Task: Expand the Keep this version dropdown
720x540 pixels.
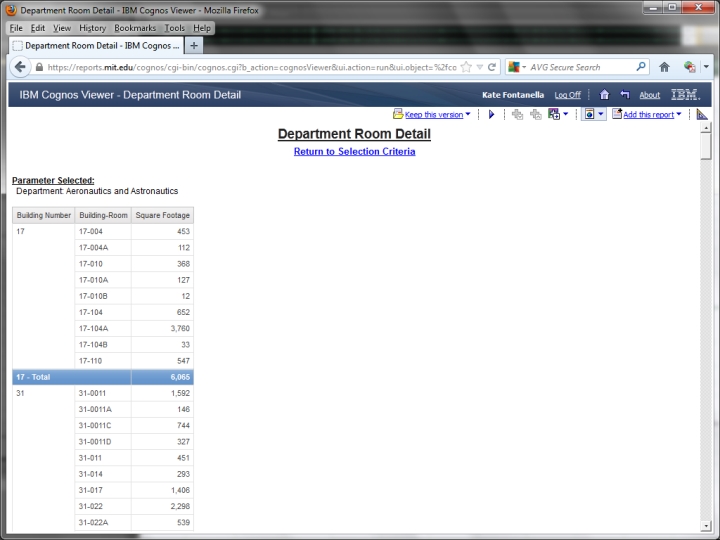Action: [x=469, y=115]
